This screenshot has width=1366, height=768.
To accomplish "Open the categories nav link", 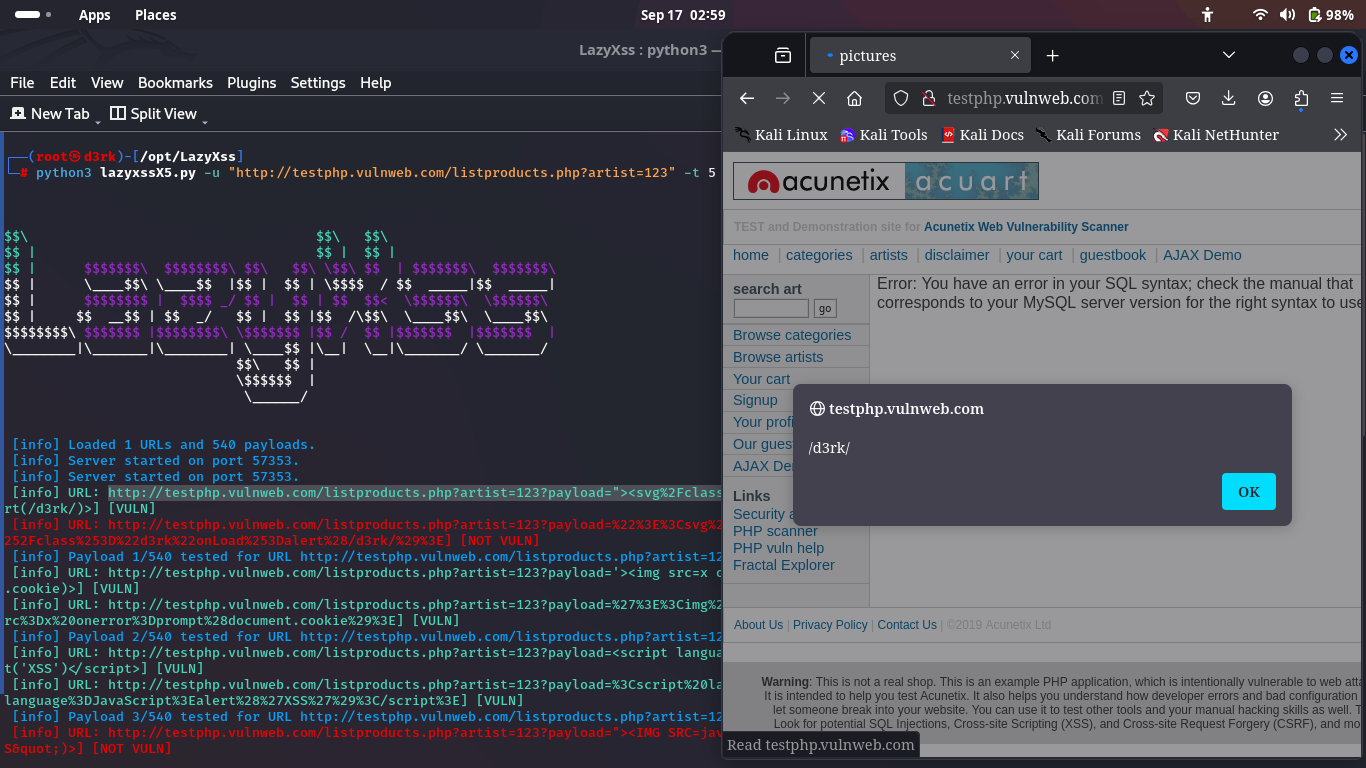I will tap(819, 255).
